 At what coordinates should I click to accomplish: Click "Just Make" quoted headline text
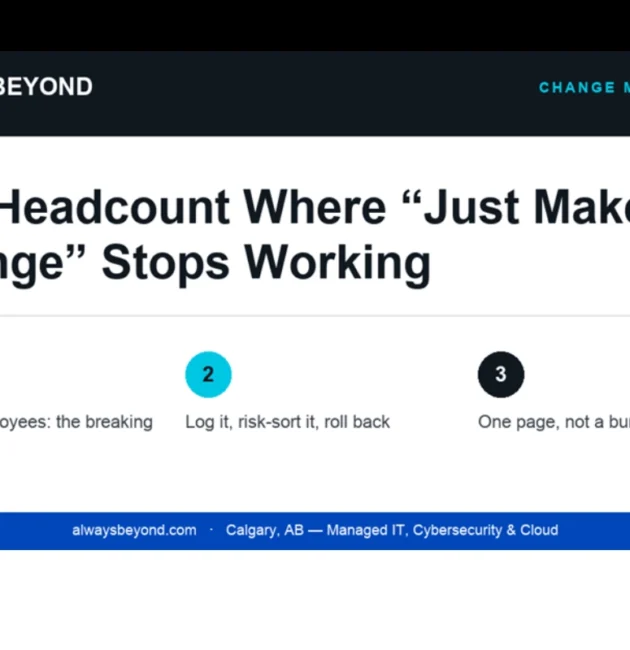526,206
